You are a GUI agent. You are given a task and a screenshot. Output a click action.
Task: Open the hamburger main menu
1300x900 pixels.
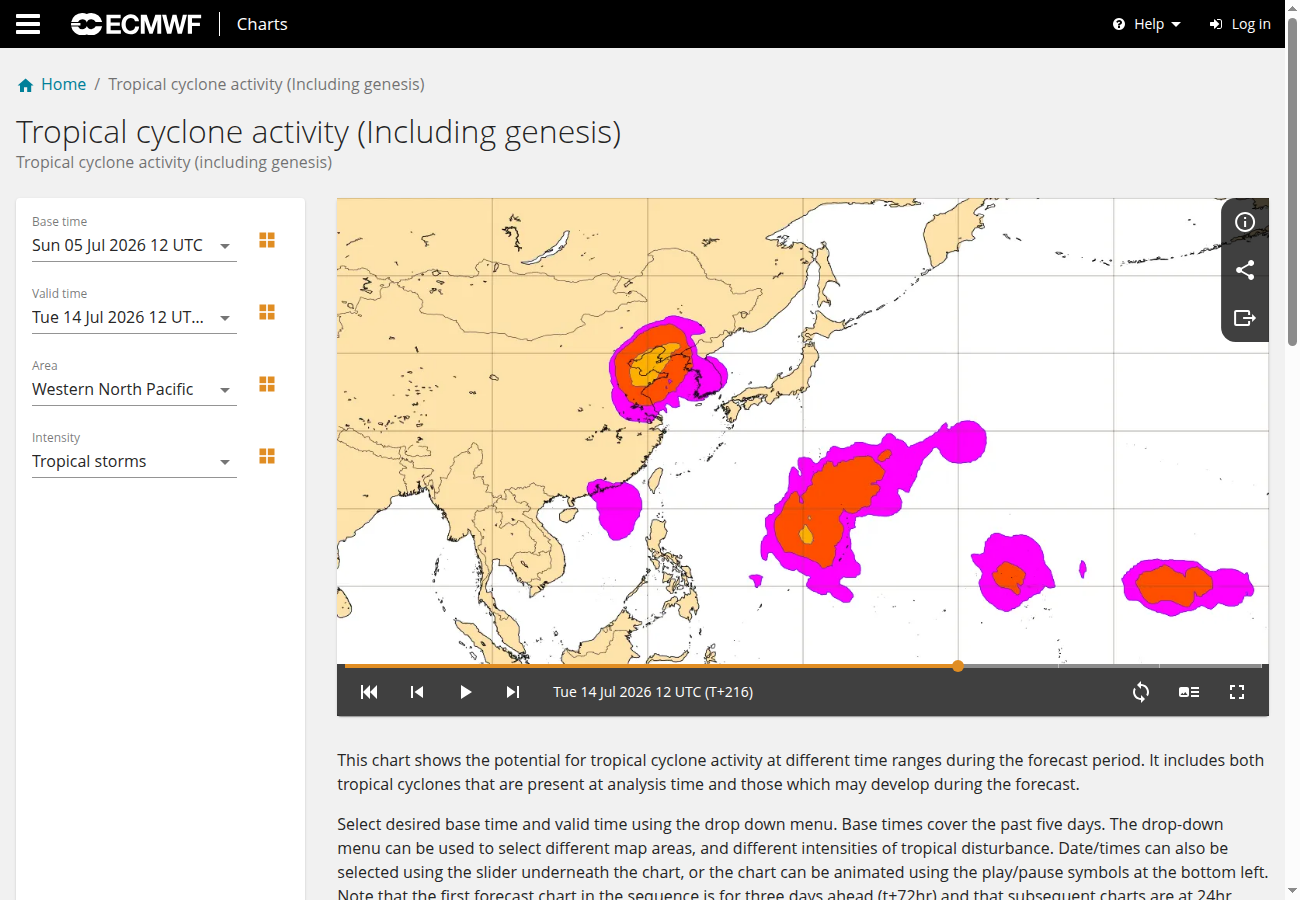point(28,24)
